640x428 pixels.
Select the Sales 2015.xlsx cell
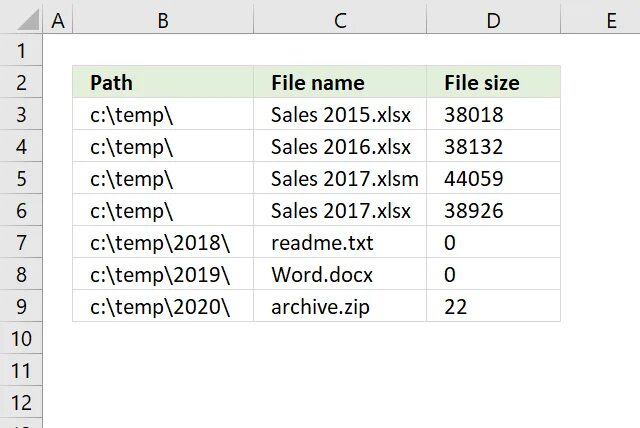[x=340, y=115]
